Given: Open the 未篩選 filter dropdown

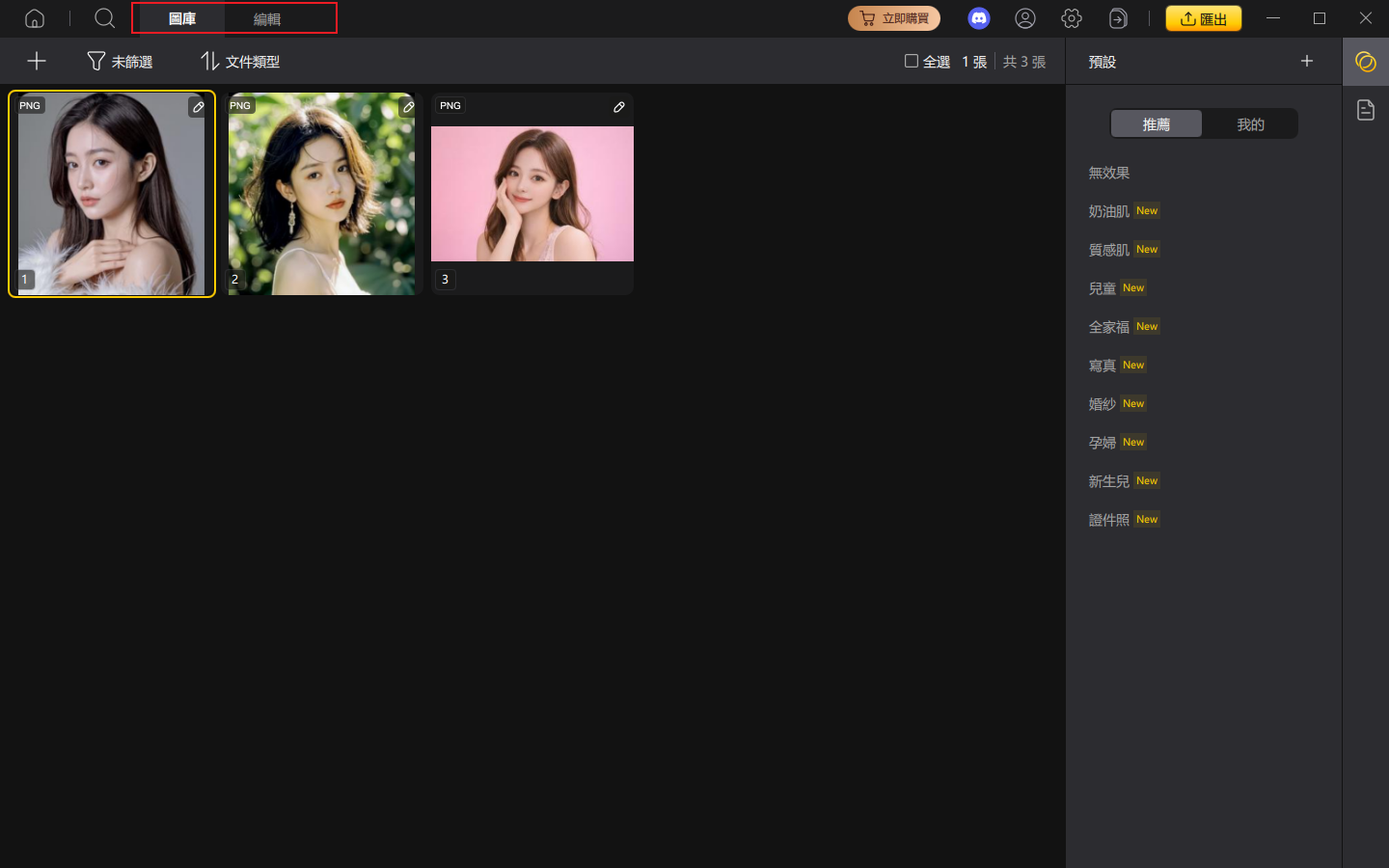Looking at the screenshot, I should pos(121,62).
